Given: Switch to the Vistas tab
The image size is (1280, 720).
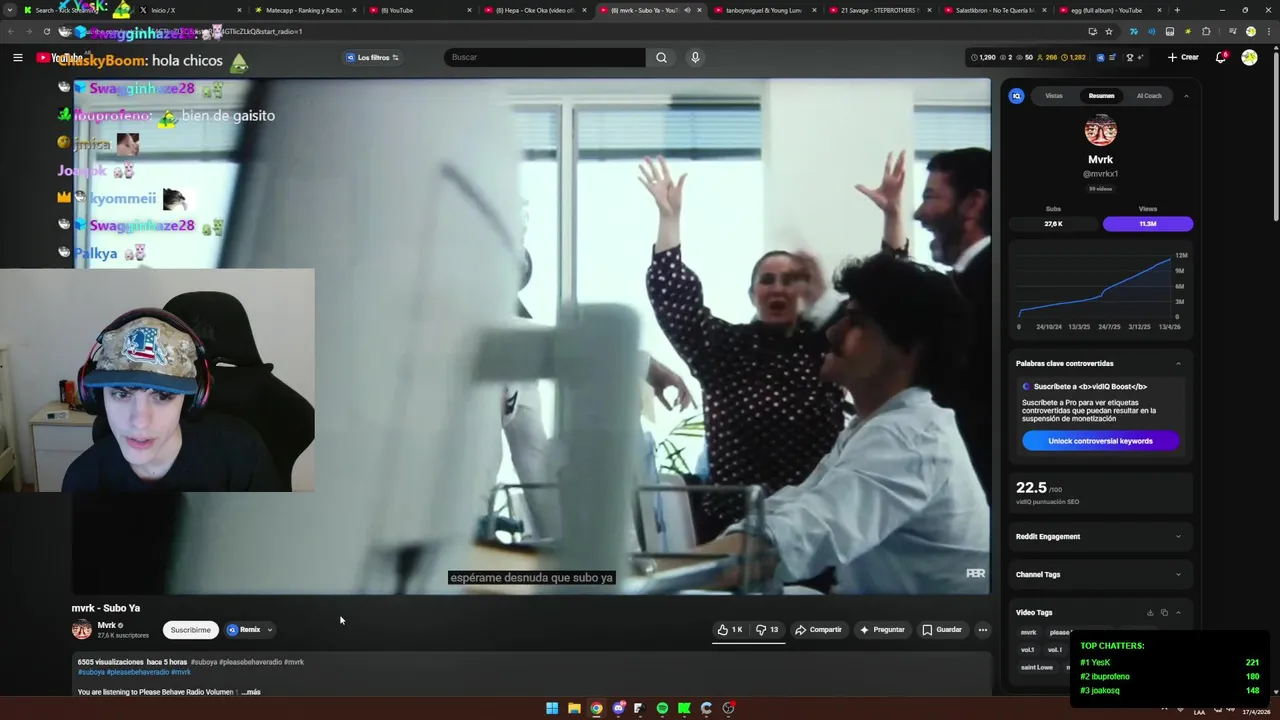Looking at the screenshot, I should point(1054,96).
